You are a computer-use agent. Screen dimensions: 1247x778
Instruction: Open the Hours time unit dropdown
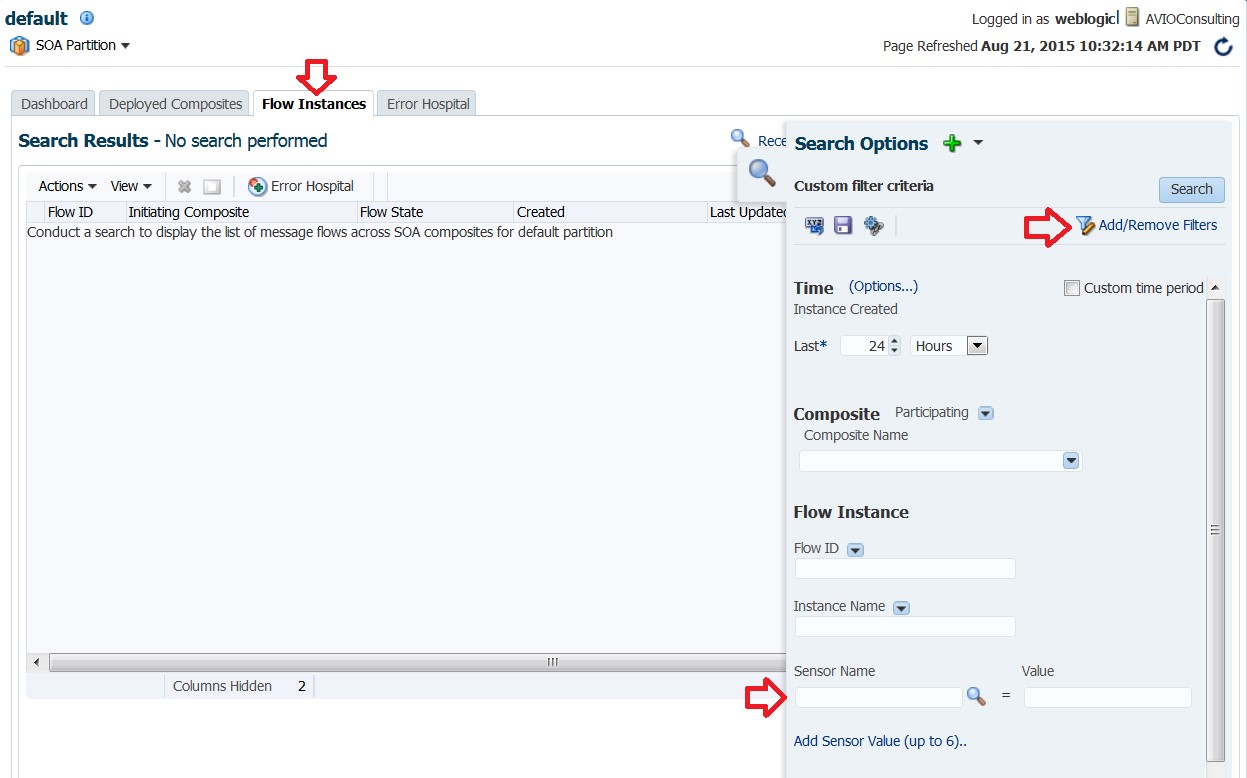[x=977, y=346]
